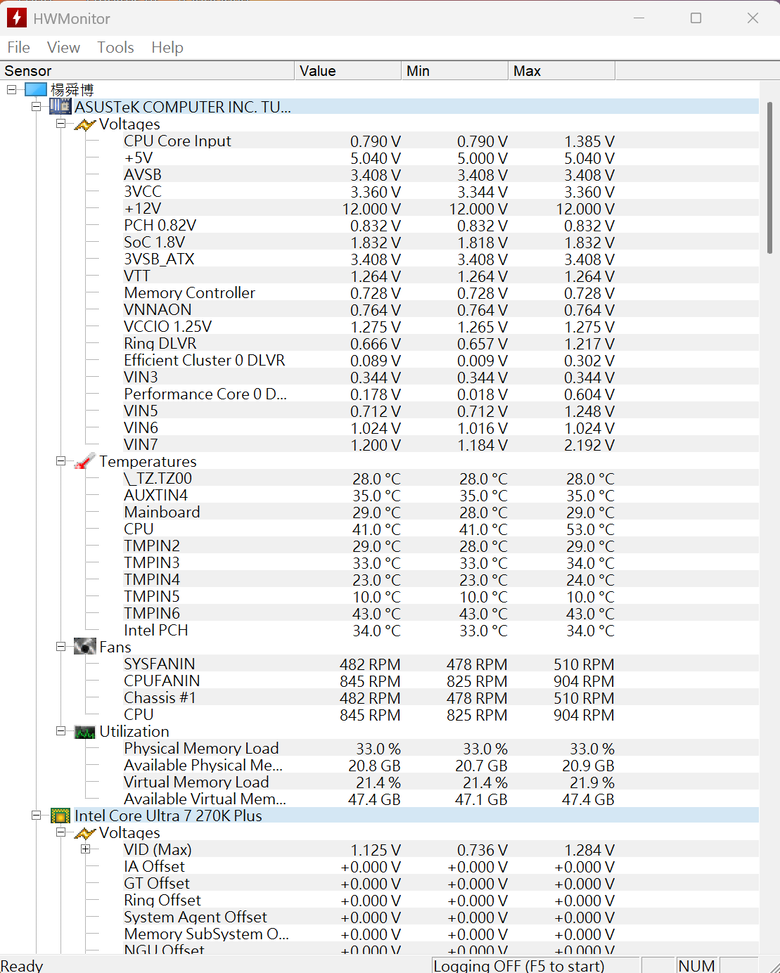Click the CPU temperature max value 53.0 °C
The height and width of the screenshot is (973, 780).
tap(589, 529)
